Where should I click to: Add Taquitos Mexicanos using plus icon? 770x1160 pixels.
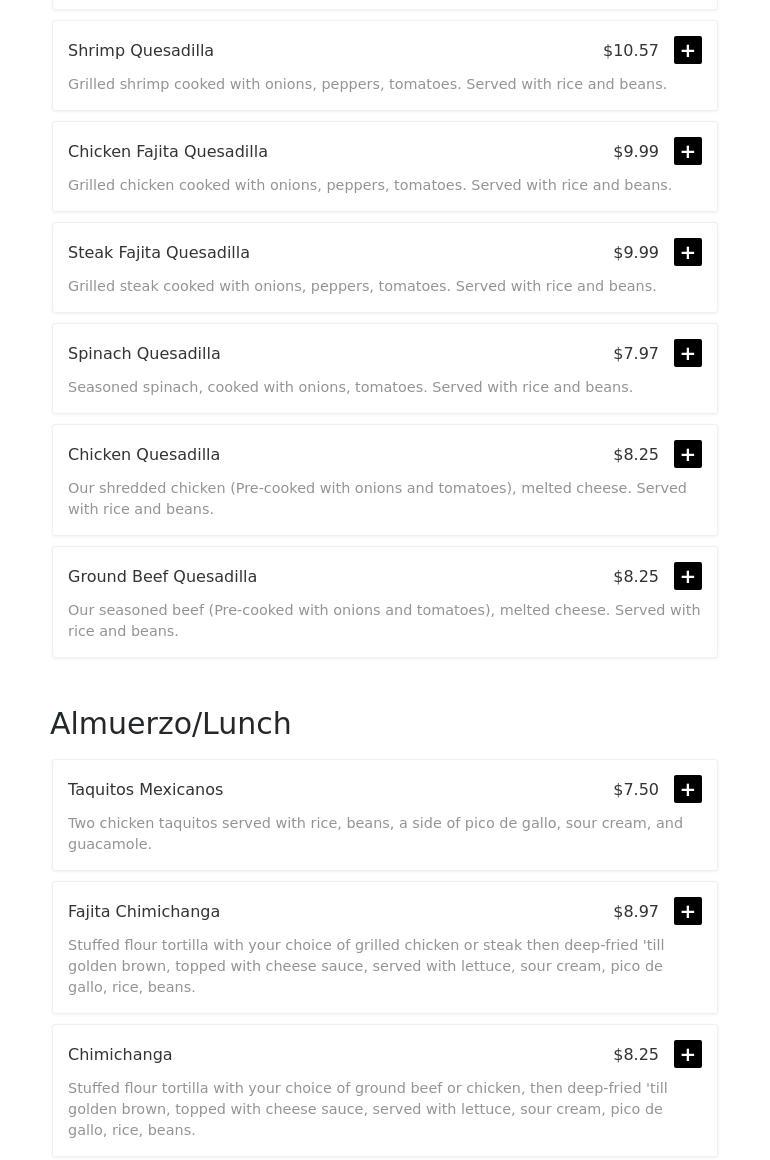[688, 789]
